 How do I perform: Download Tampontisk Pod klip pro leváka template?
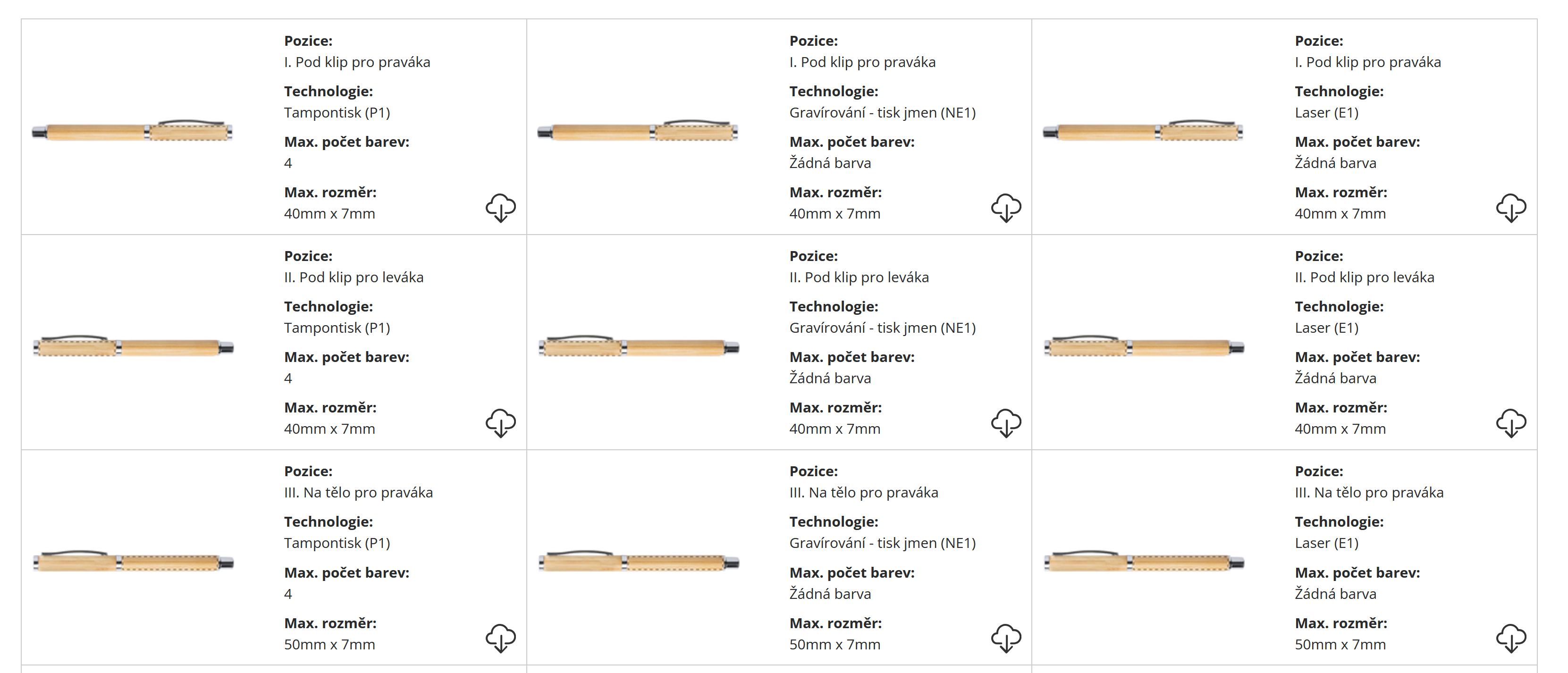coord(500,423)
